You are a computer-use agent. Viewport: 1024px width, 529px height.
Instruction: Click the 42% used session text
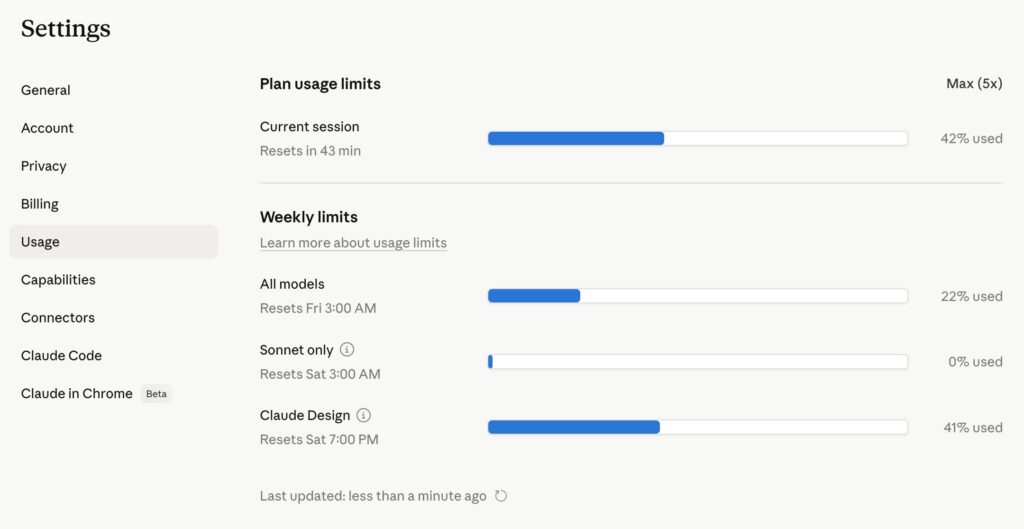[x=971, y=139]
